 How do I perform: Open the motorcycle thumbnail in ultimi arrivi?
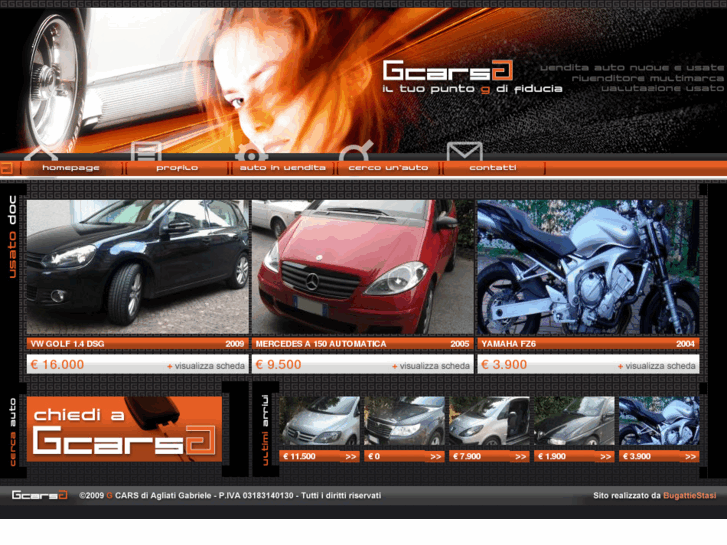pyautogui.click(x=659, y=421)
